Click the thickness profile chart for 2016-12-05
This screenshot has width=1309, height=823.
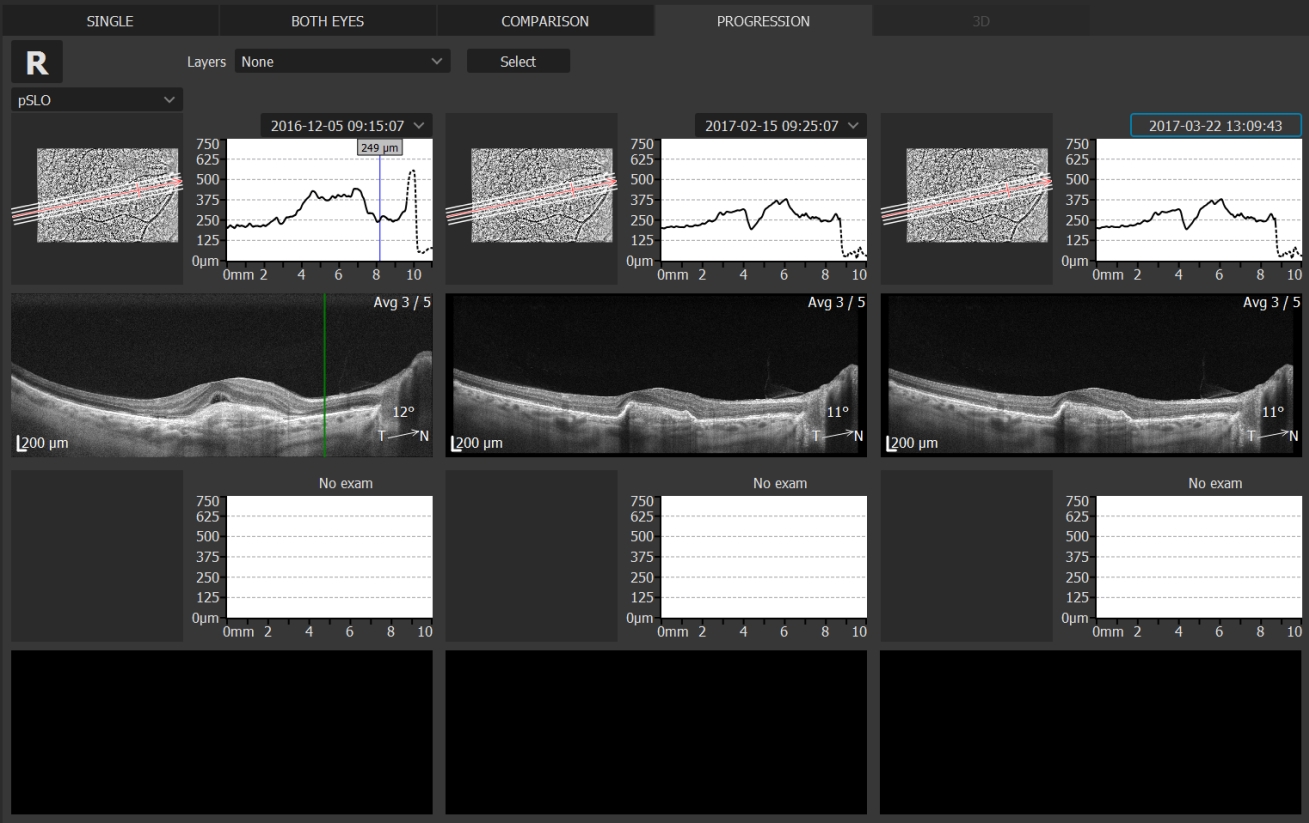[329, 199]
